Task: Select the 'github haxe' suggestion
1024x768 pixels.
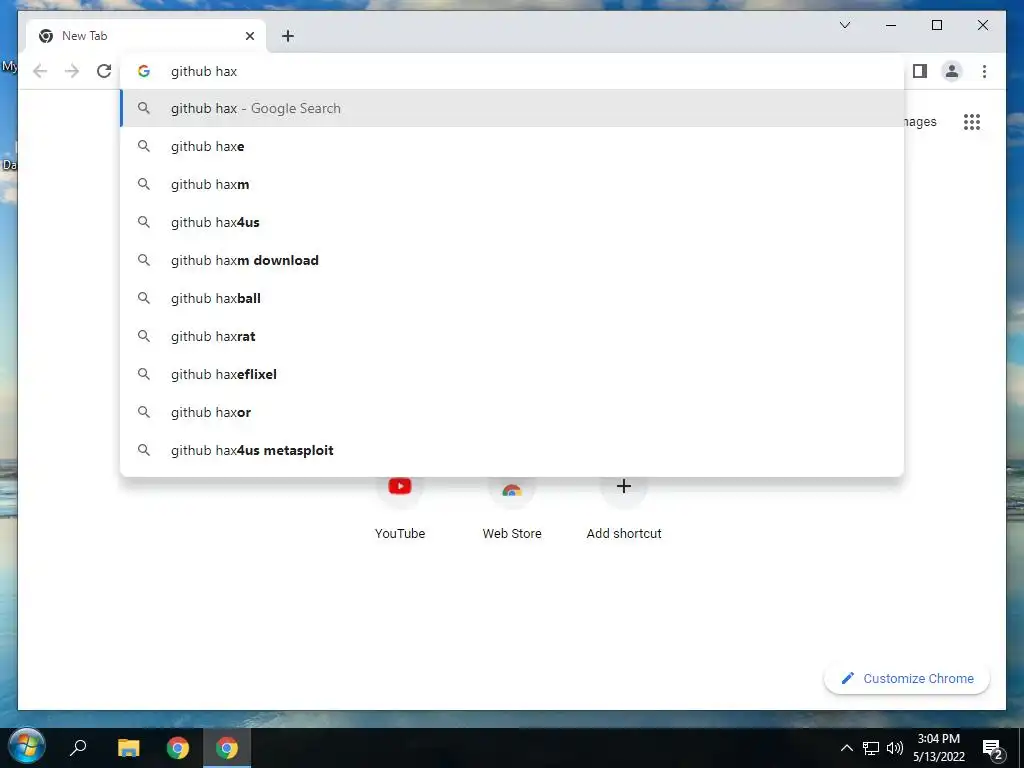Action: click(513, 146)
